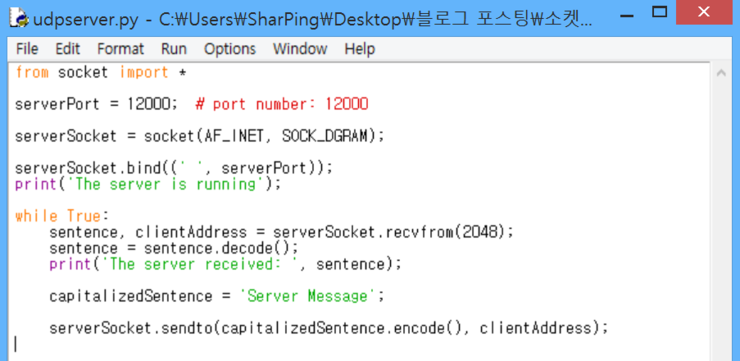Image resolution: width=740 pixels, height=361 pixels.
Task: Open the Format menu
Action: (x=120, y=49)
